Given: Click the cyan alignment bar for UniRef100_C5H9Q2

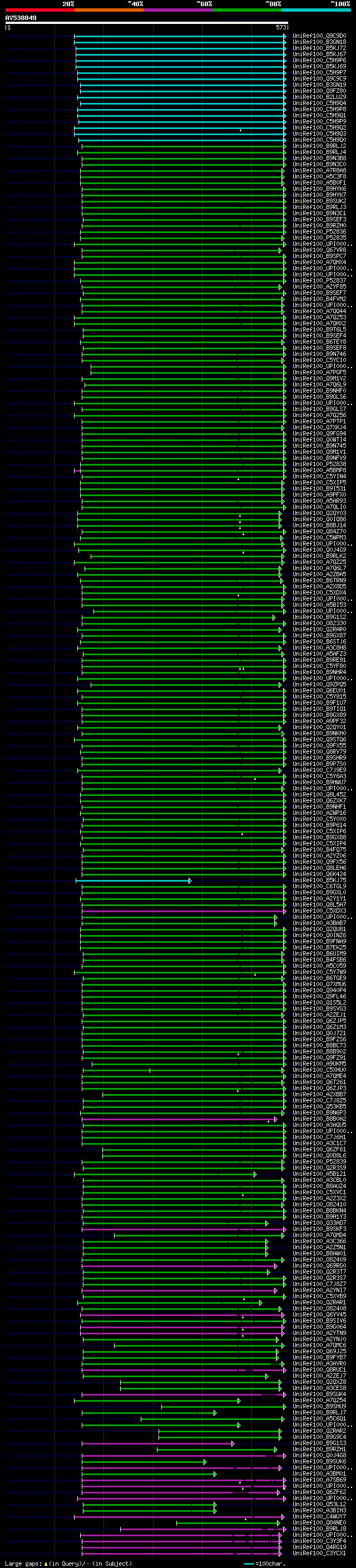Looking at the screenshot, I should (180, 128).
